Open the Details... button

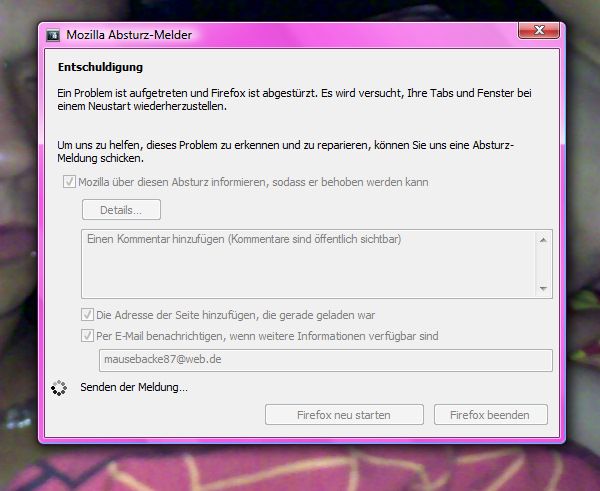click(121, 209)
